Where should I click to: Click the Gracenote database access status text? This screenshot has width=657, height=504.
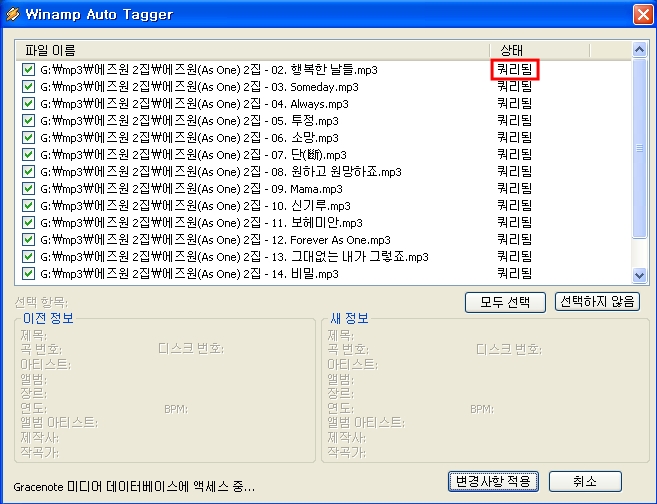click(x=134, y=487)
